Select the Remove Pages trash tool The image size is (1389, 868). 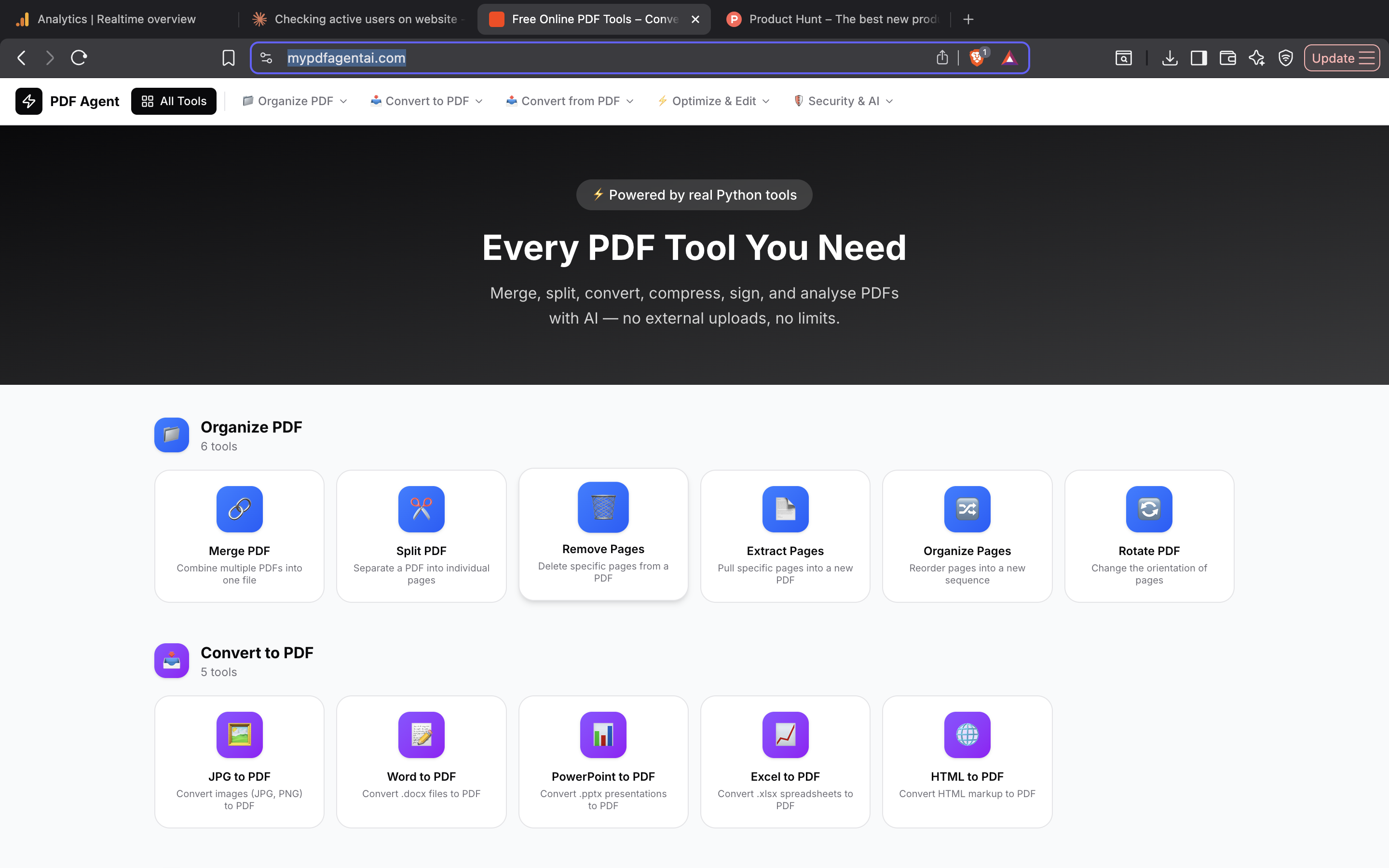coord(602,534)
